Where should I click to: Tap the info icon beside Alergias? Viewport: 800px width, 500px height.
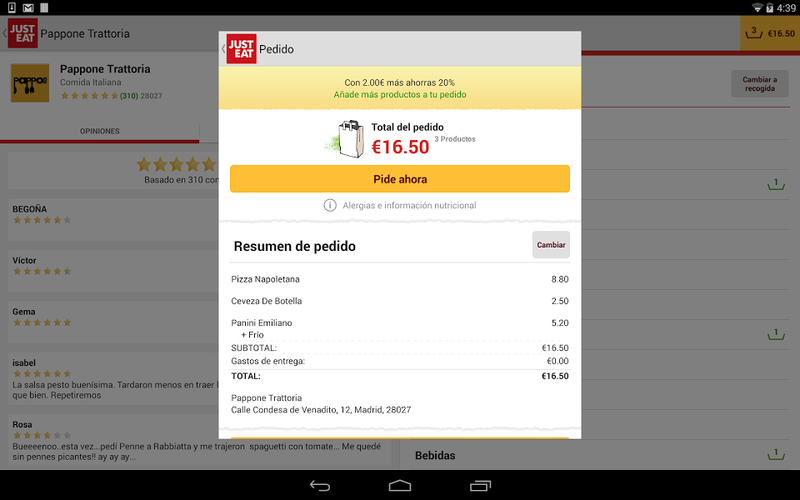(x=330, y=205)
